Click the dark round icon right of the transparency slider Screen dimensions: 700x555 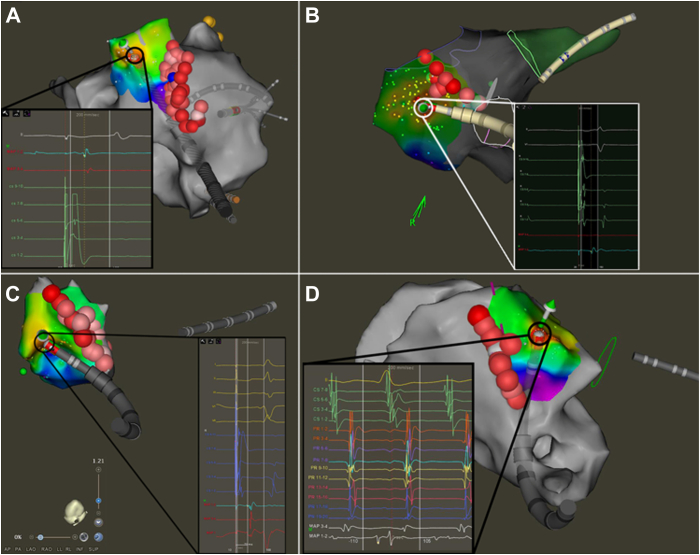(83, 537)
